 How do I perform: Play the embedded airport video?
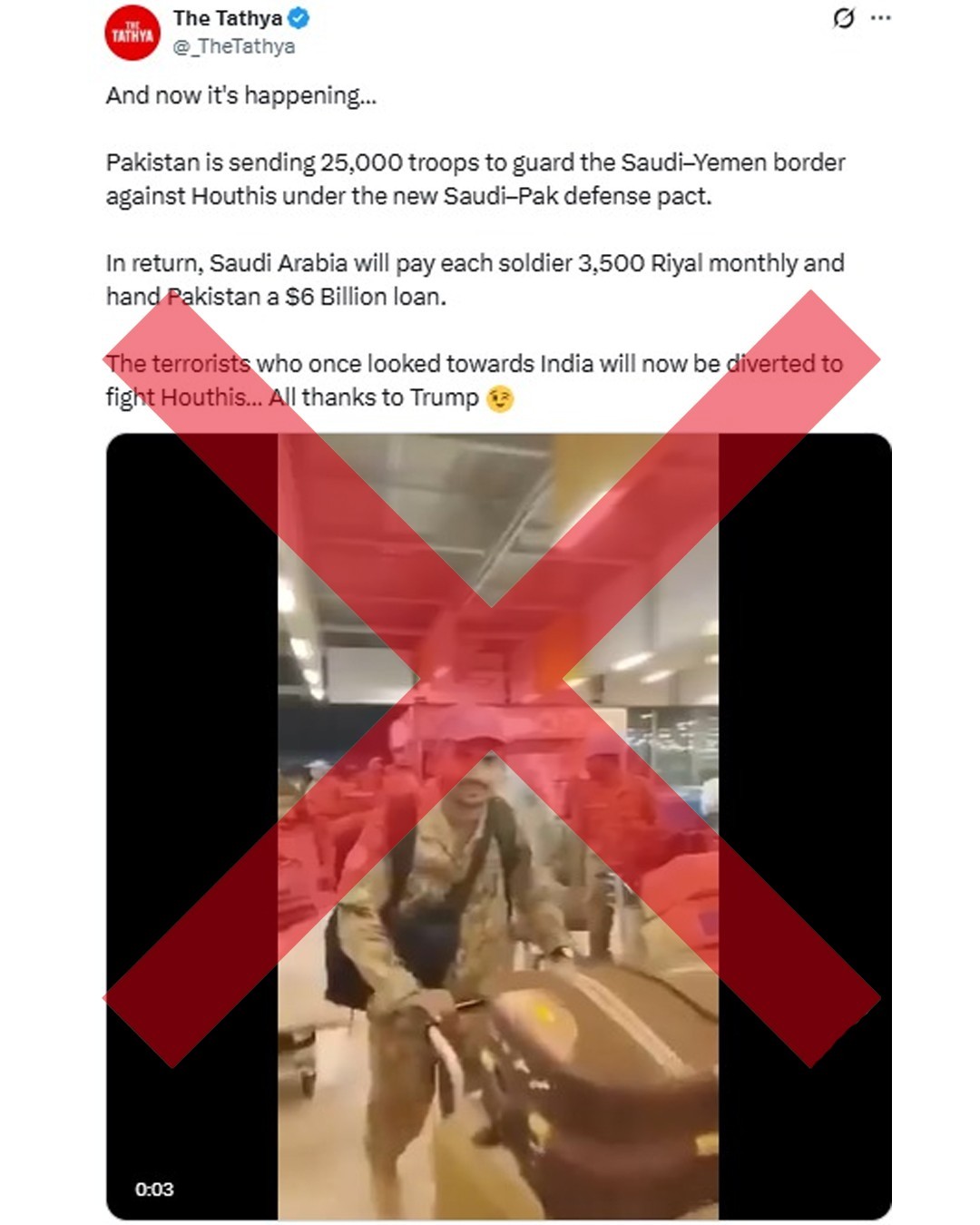[498, 827]
